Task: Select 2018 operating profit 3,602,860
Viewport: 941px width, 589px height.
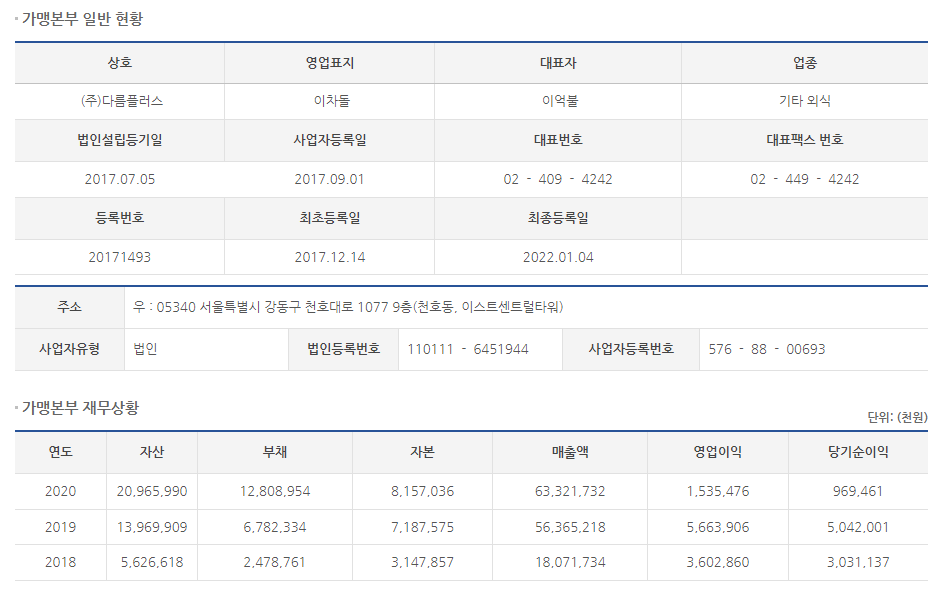Action: (718, 562)
